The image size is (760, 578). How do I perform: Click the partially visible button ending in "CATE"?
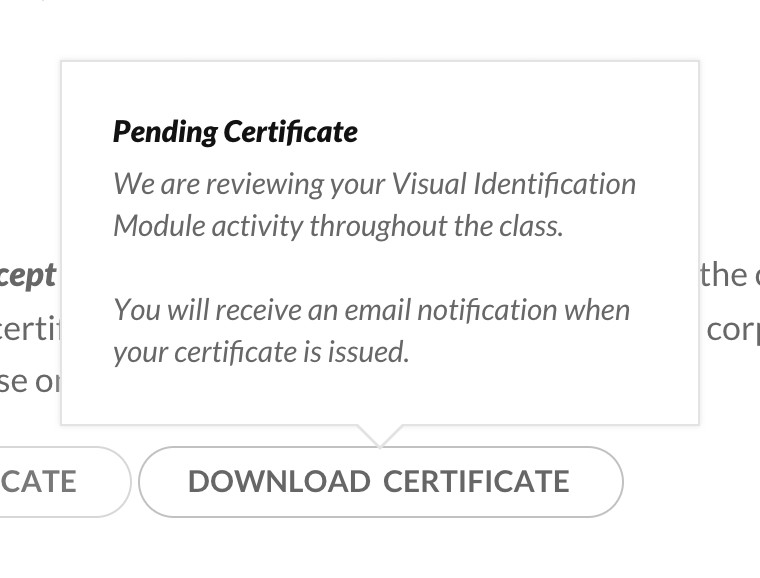[x=50, y=482]
